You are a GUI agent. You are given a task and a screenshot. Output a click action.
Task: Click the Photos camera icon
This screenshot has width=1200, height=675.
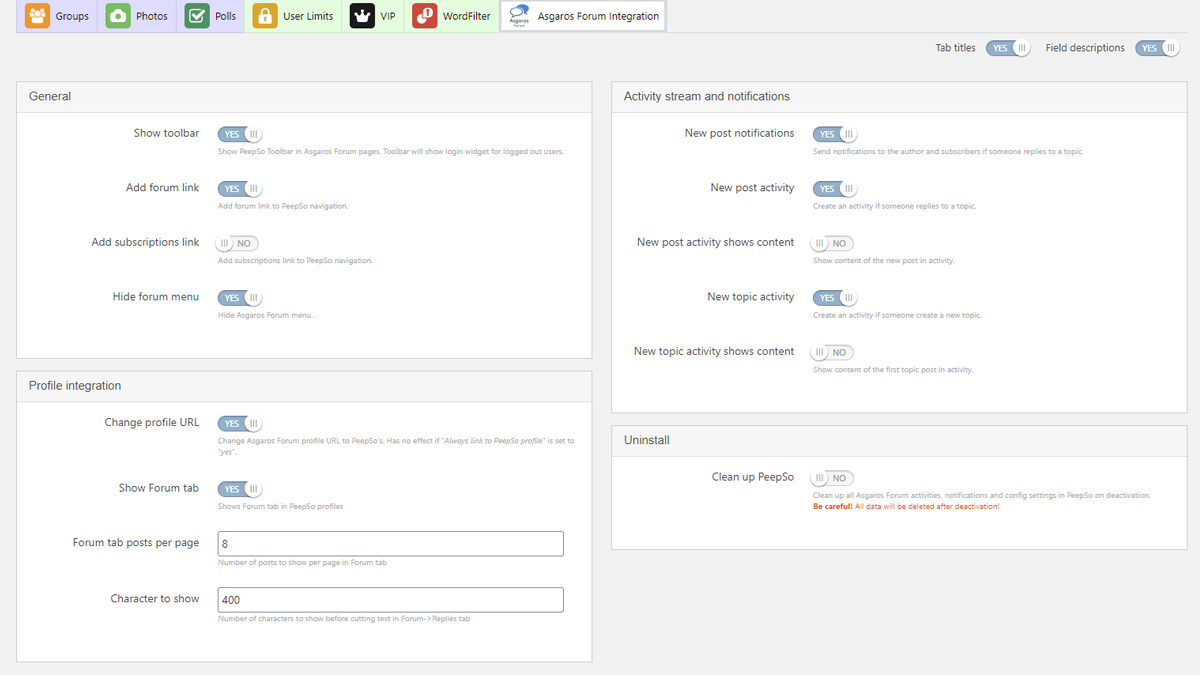coord(118,16)
